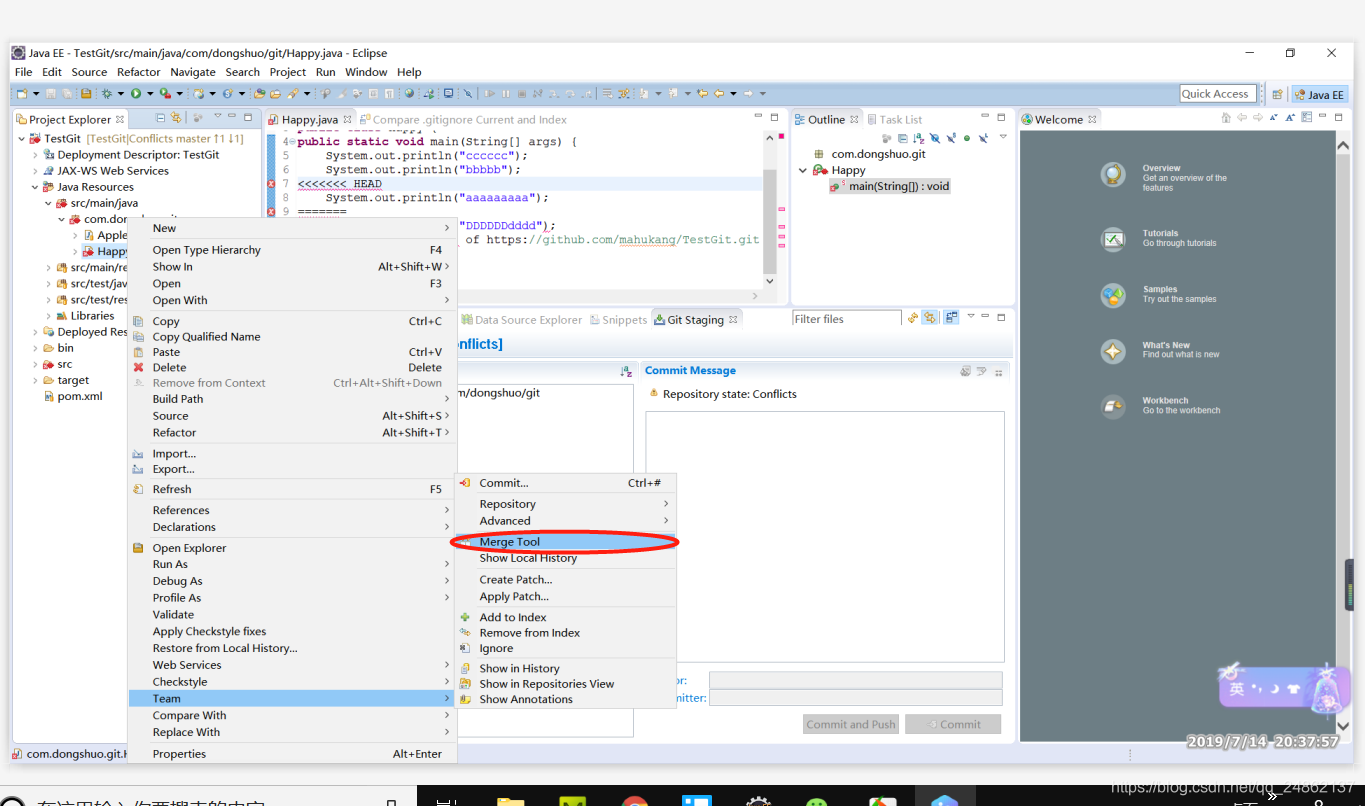The width and height of the screenshot is (1365, 806).
Task: Click the New wizard toolbar icon
Action: pos(21,94)
